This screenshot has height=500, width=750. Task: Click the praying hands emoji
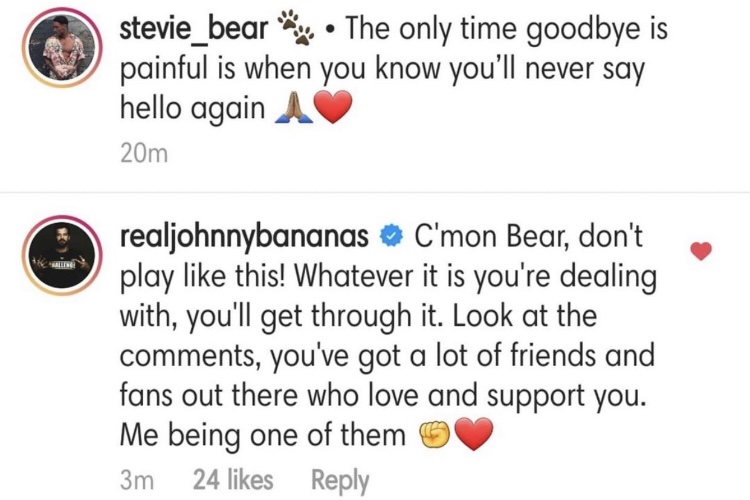[x=294, y=108]
